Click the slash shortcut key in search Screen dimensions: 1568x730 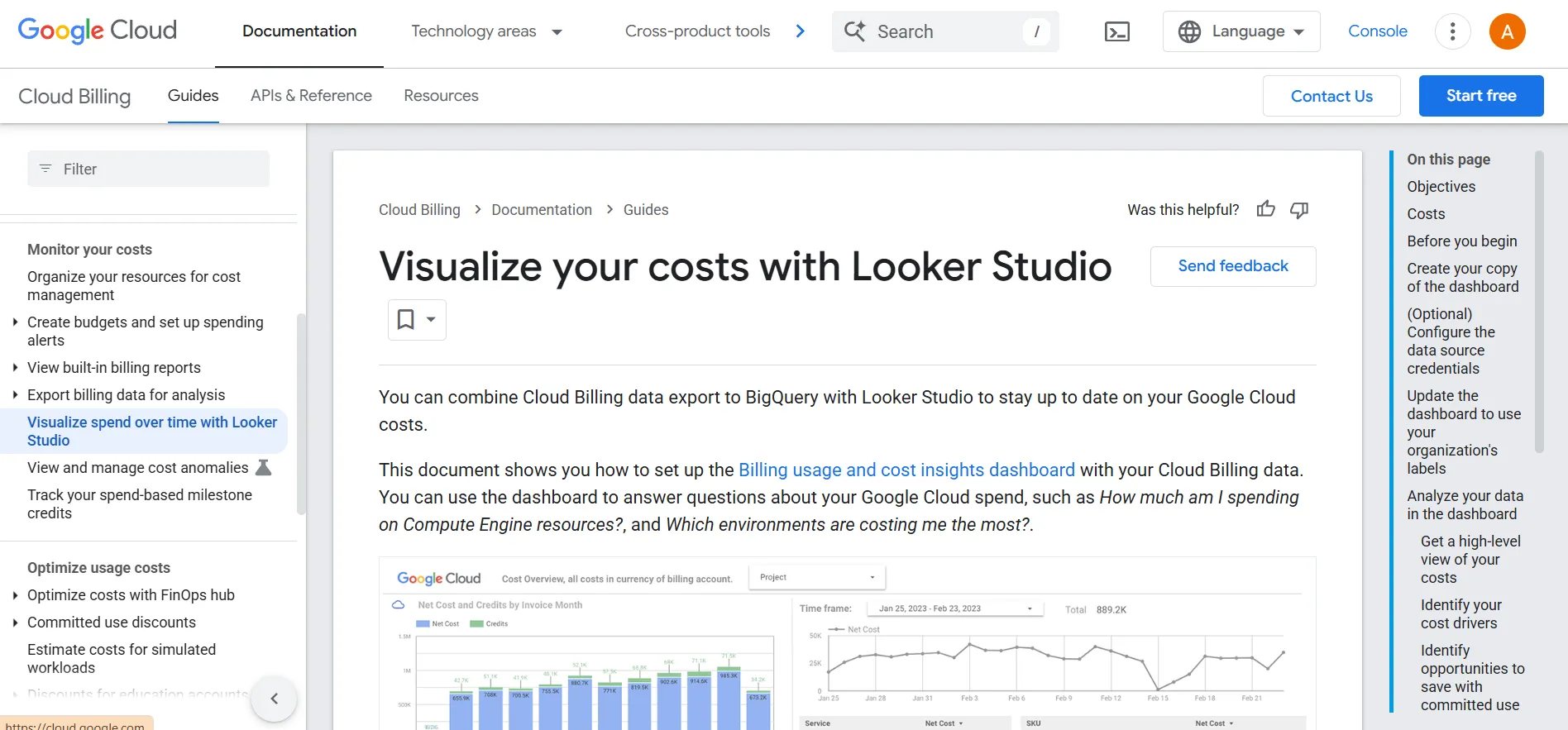point(1036,31)
